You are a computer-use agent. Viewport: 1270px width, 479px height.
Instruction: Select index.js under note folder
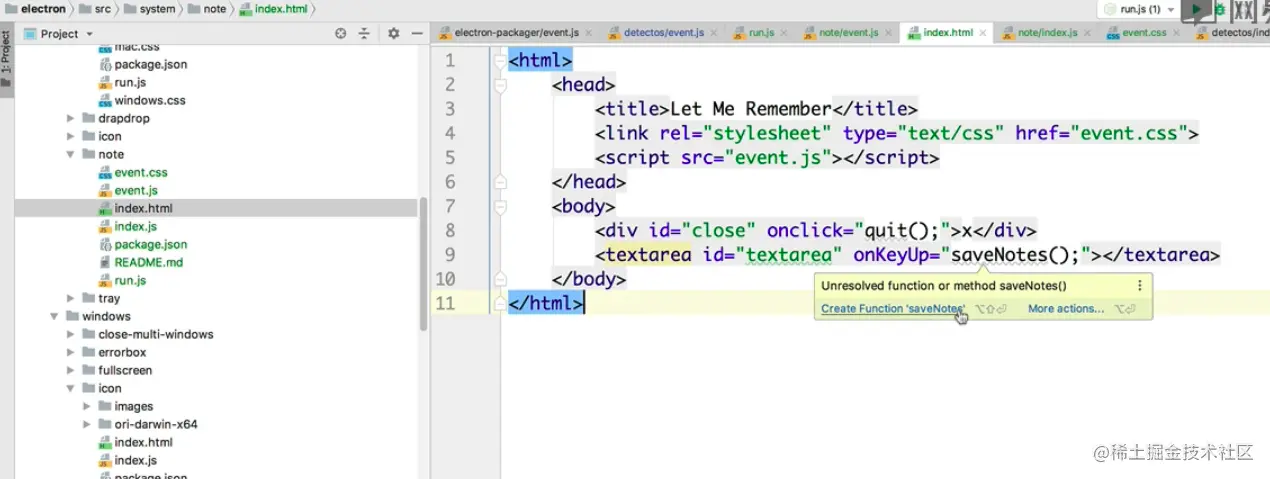136,226
